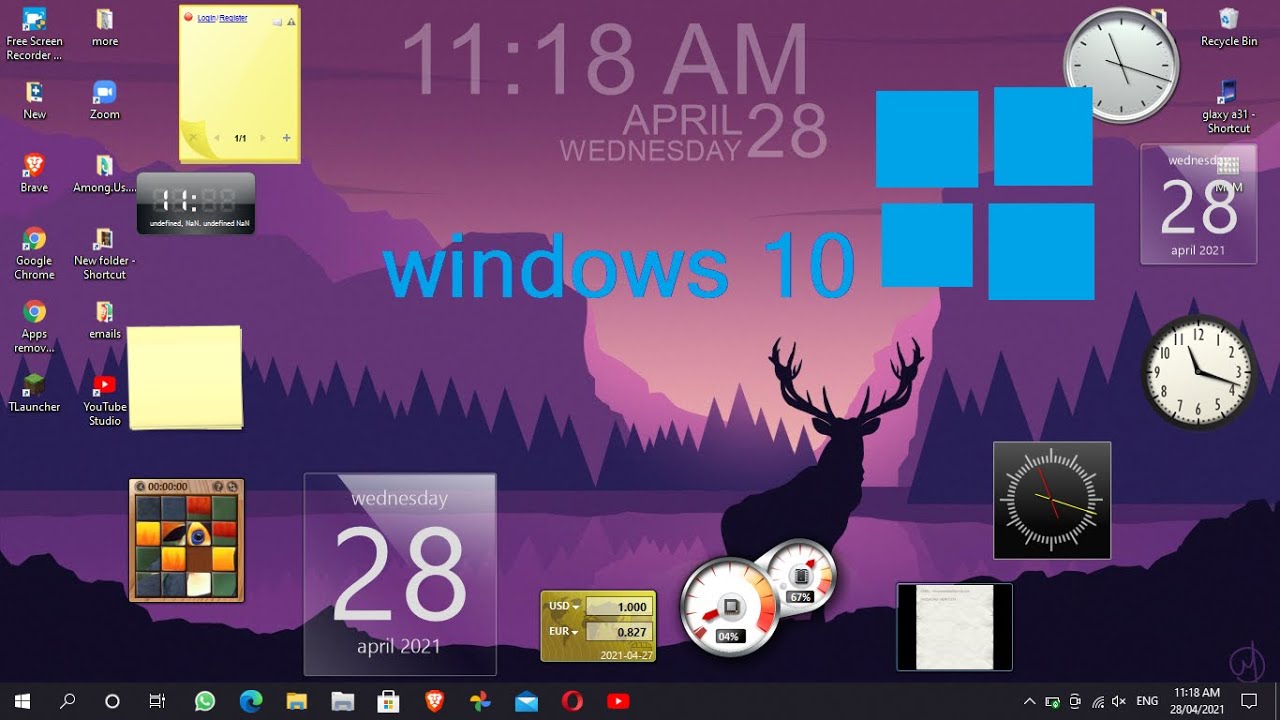Select 'New folder - Shortcut' desktop icon

click(x=105, y=253)
